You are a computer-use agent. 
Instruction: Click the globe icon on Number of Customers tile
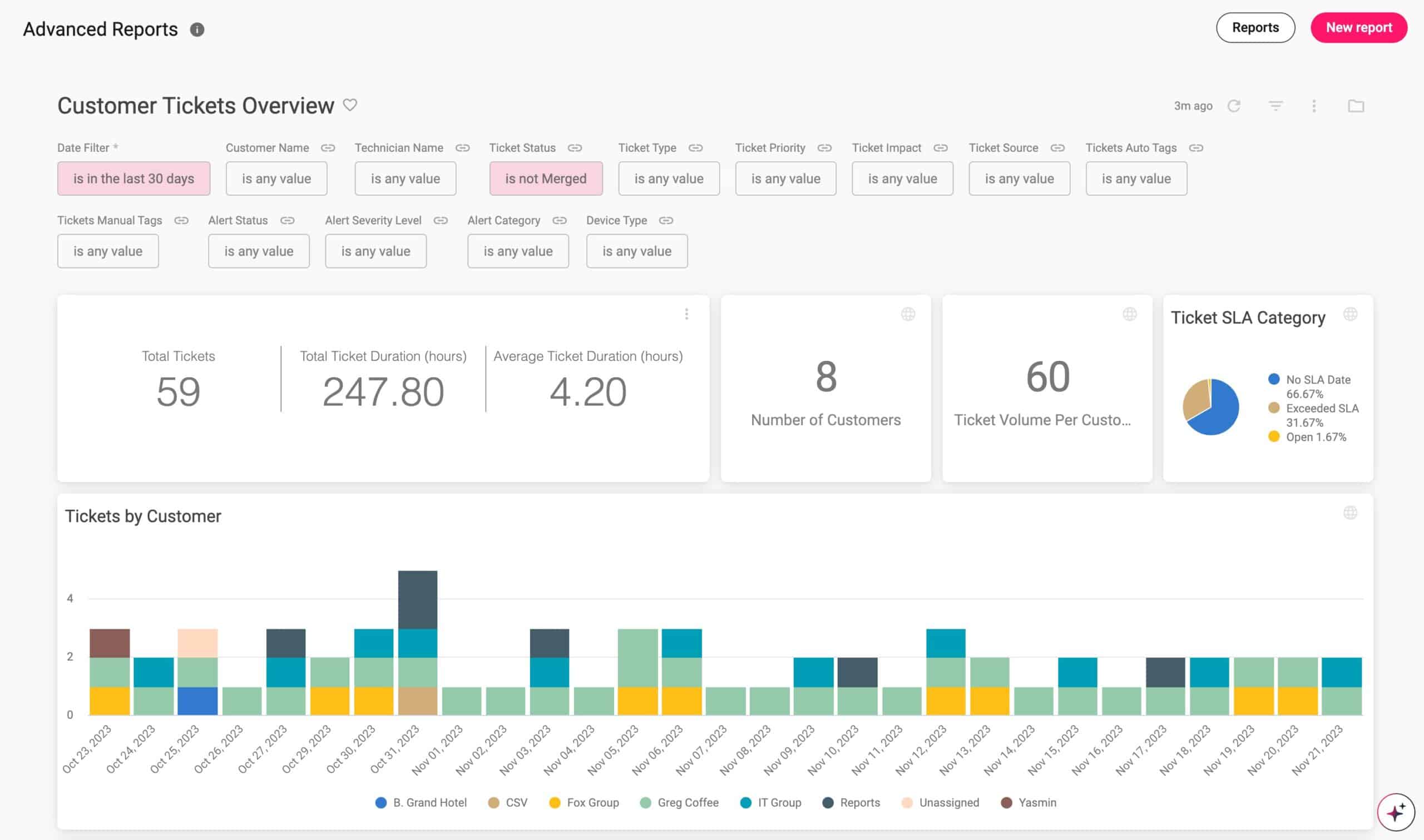tap(908, 314)
